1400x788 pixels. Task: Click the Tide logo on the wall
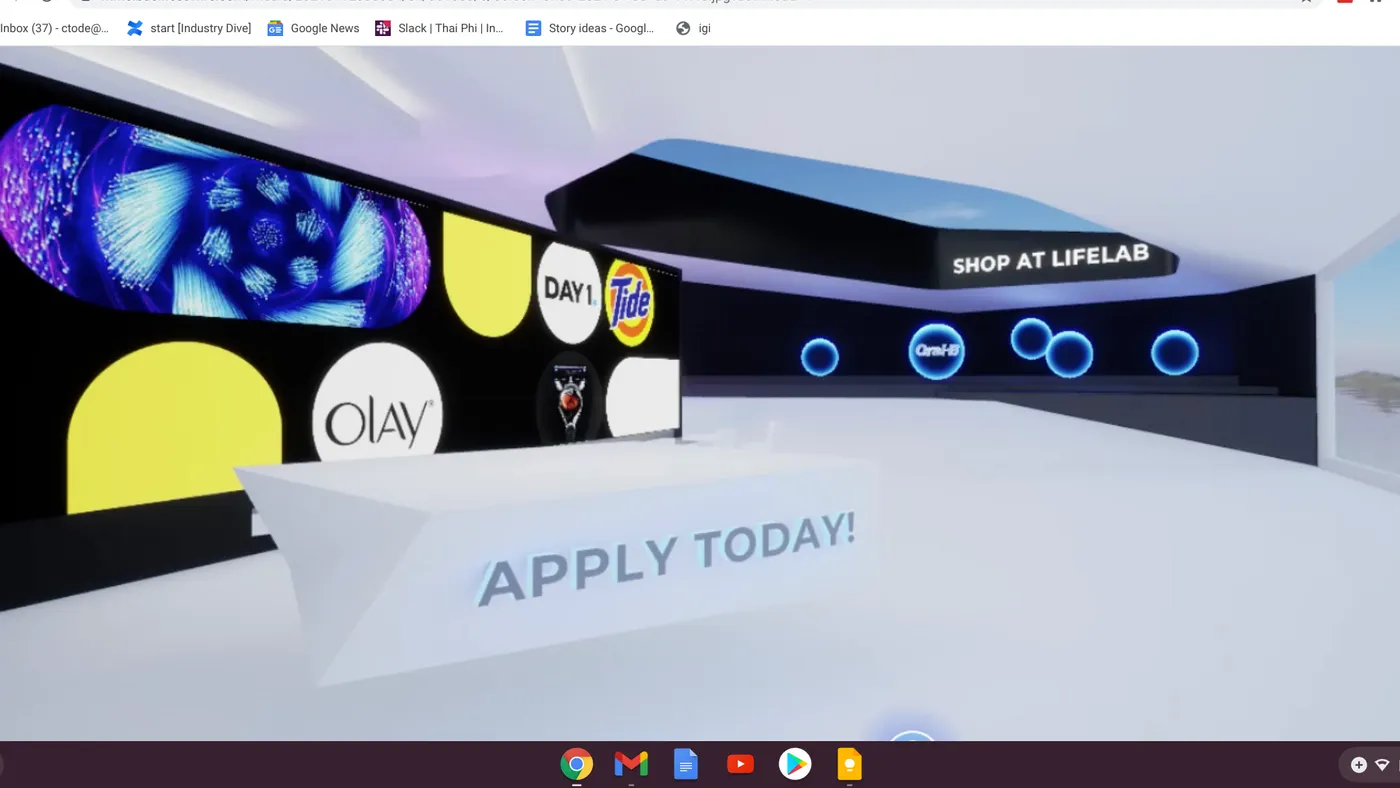pyautogui.click(x=630, y=303)
